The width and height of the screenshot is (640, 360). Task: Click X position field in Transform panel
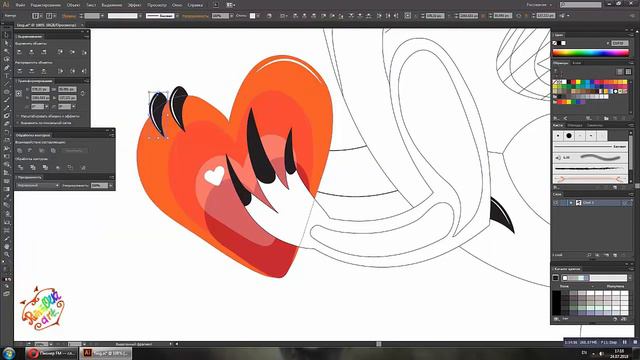(40, 89)
